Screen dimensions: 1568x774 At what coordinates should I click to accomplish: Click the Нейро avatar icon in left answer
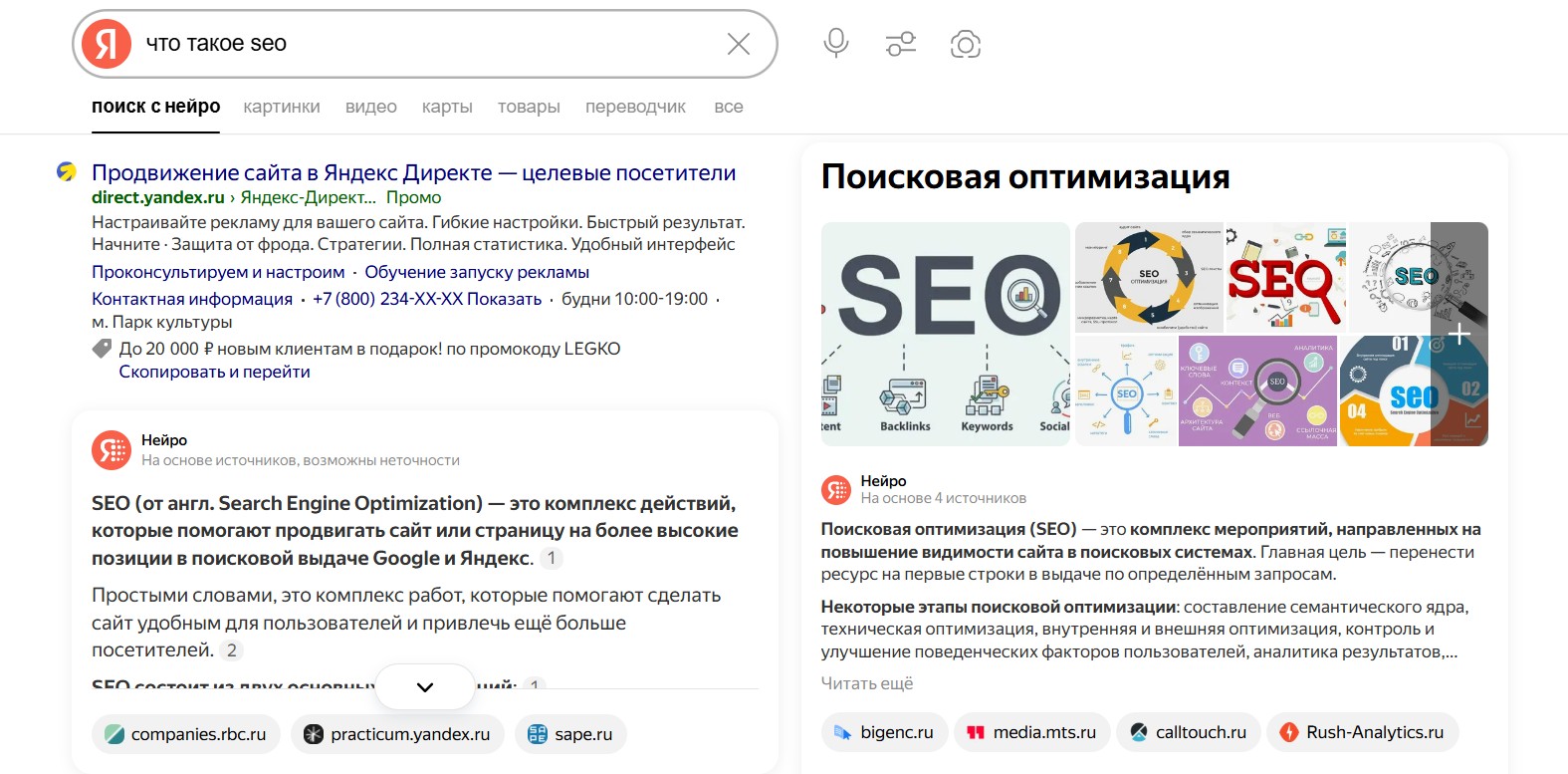(x=112, y=450)
